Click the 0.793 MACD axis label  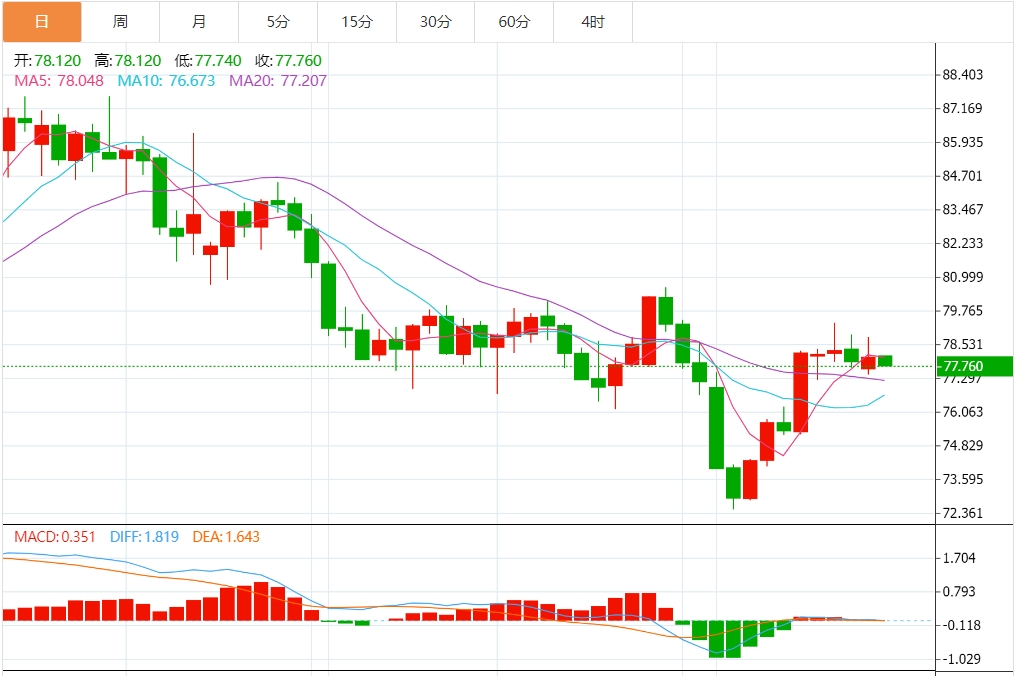tap(959, 592)
